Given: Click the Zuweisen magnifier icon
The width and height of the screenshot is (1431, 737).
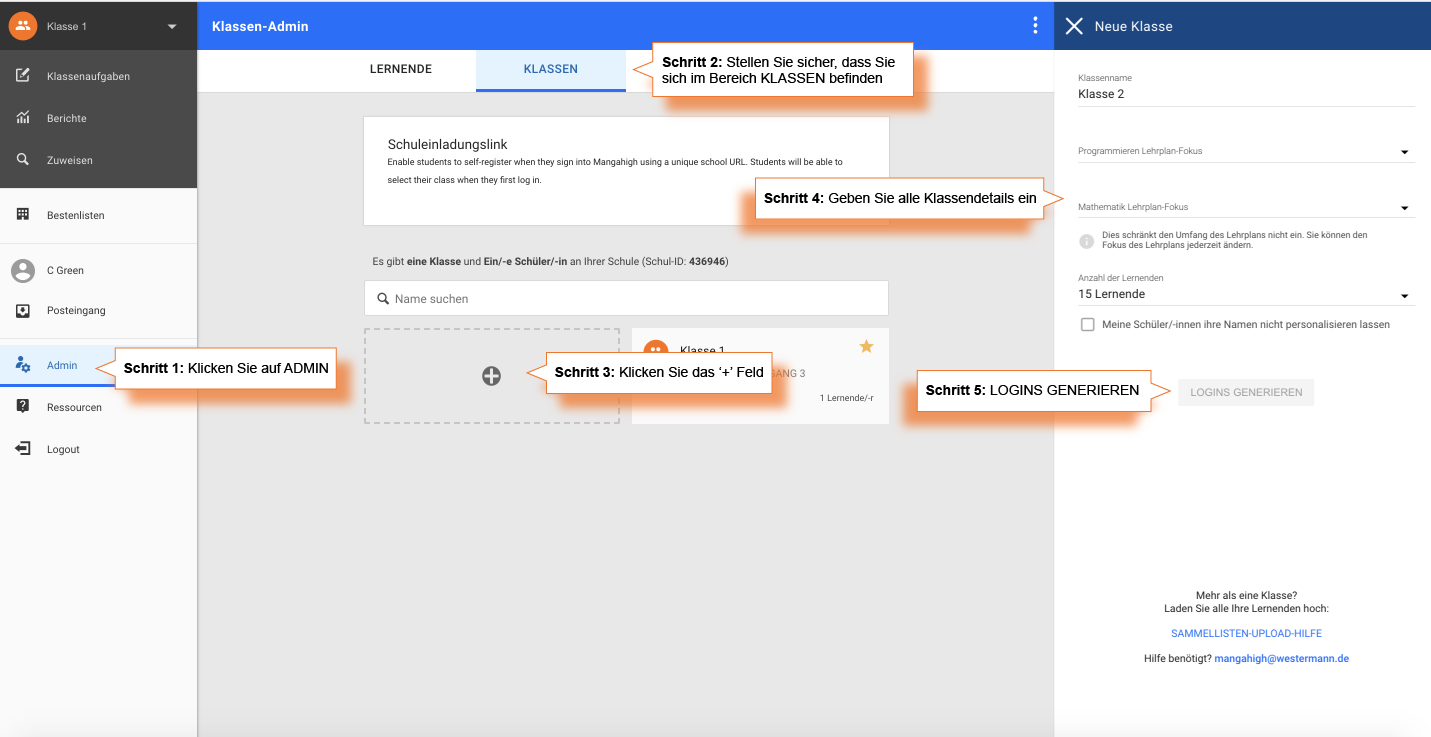Looking at the screenshot, I should point(23,160).
